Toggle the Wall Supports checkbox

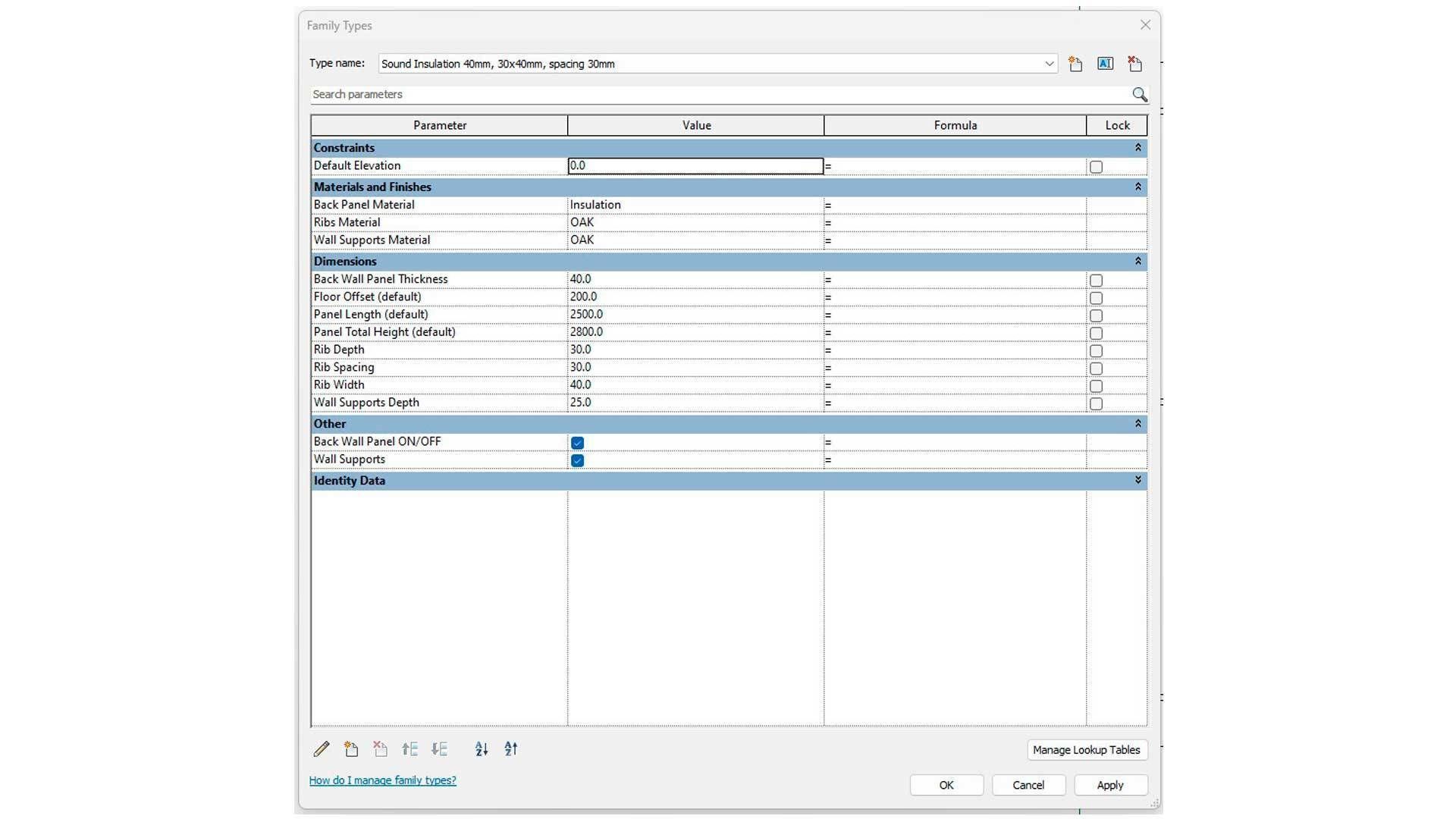tap(577, 460)
